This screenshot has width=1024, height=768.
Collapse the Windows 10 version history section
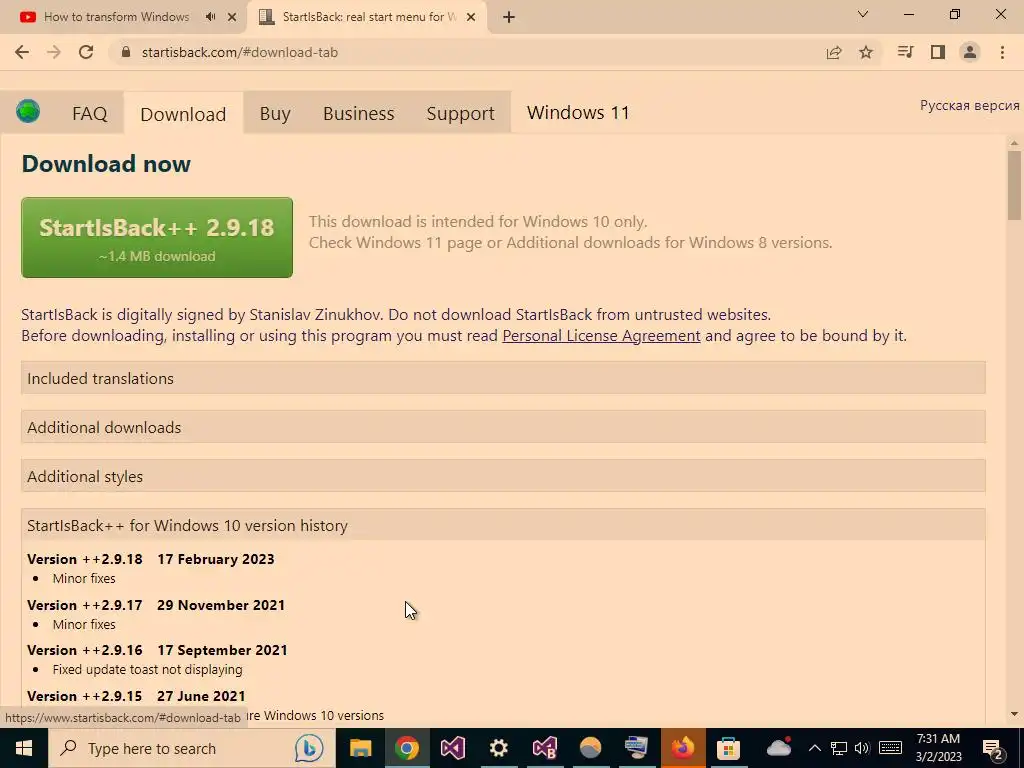503,525
